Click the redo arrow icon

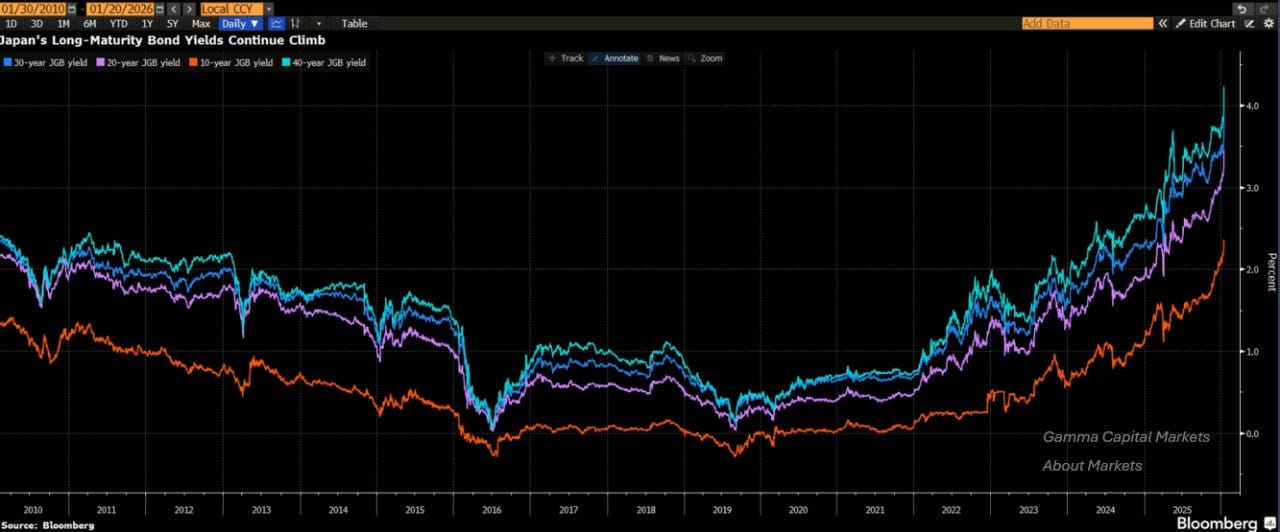pyautogui.click(x=1264, y=9)
